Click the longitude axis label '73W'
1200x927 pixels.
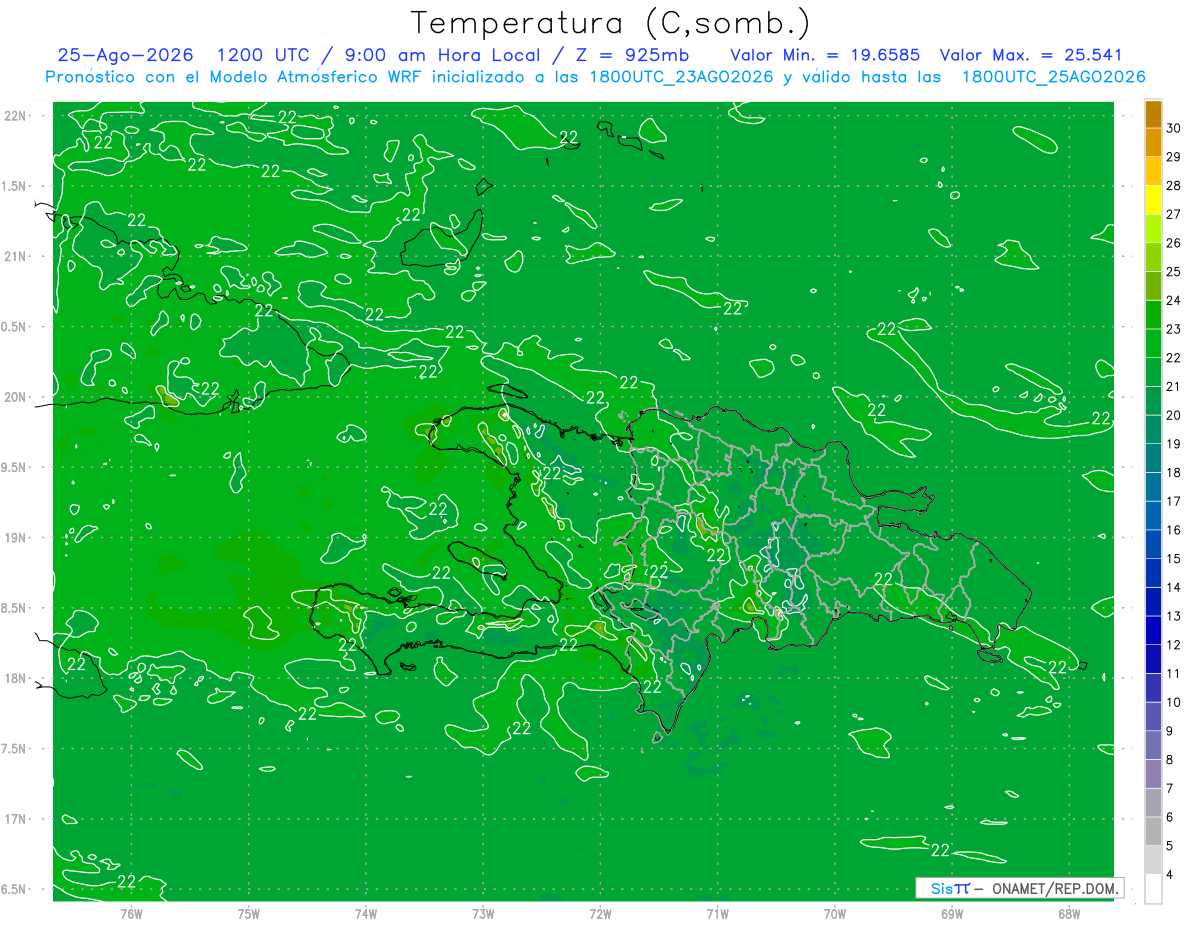483,914
